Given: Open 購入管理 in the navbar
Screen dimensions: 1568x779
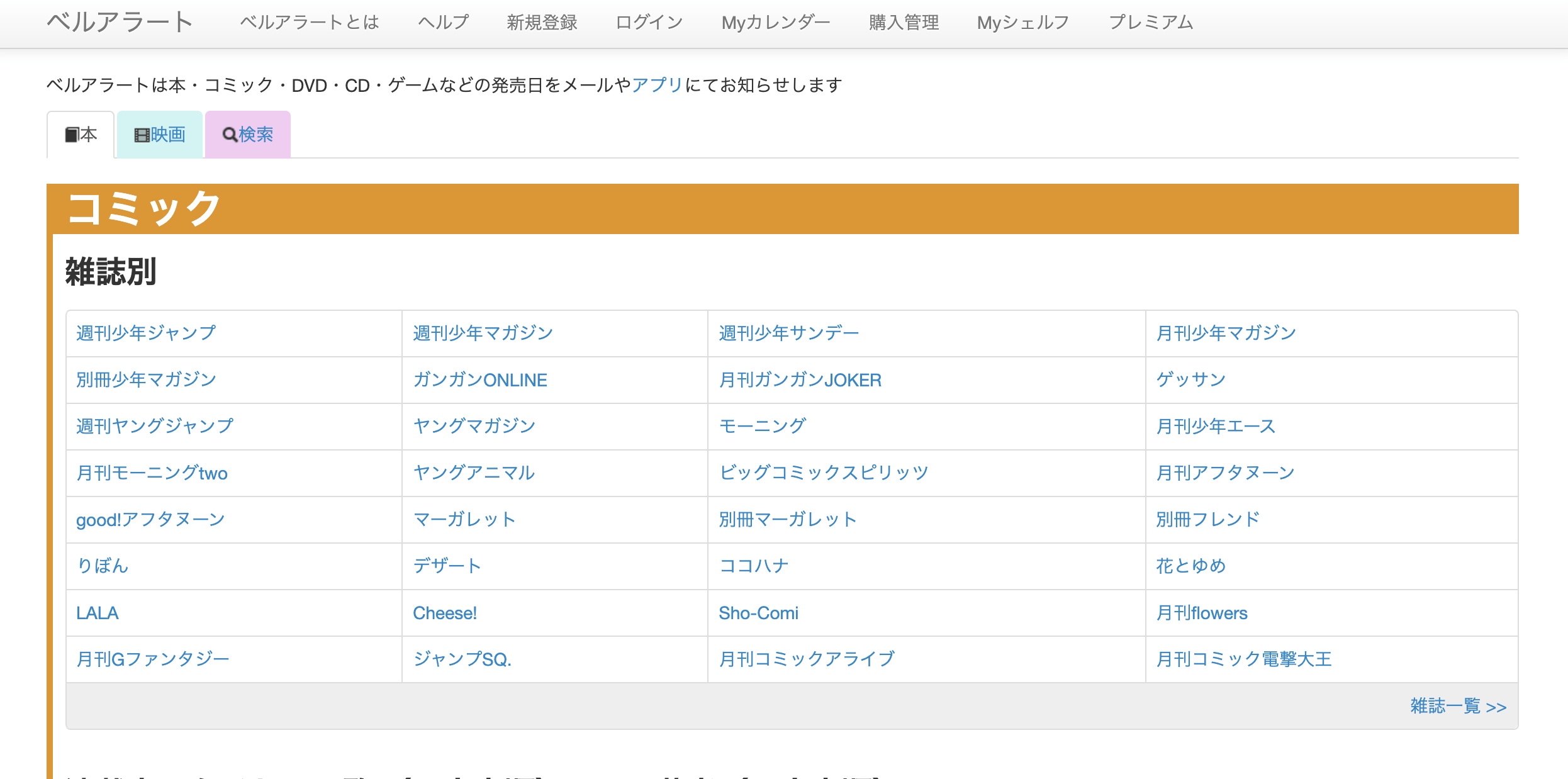Looking at the screenshot, I should tap(904, 23).
